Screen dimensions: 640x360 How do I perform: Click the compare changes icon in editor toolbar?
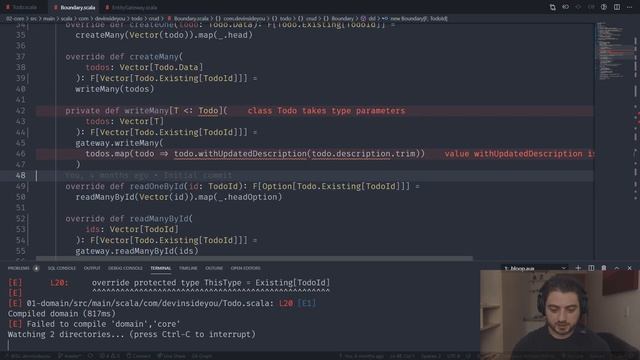click(x=552, y=7)
